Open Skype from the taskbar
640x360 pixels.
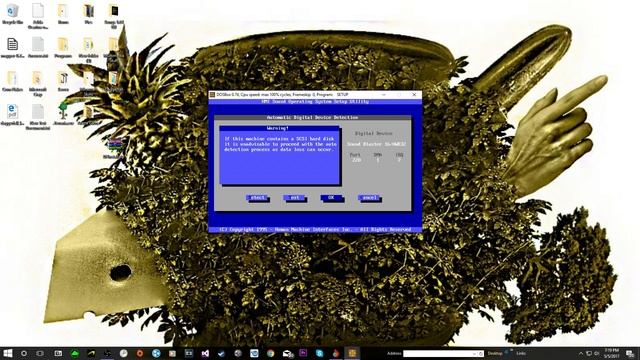point(319,353)
